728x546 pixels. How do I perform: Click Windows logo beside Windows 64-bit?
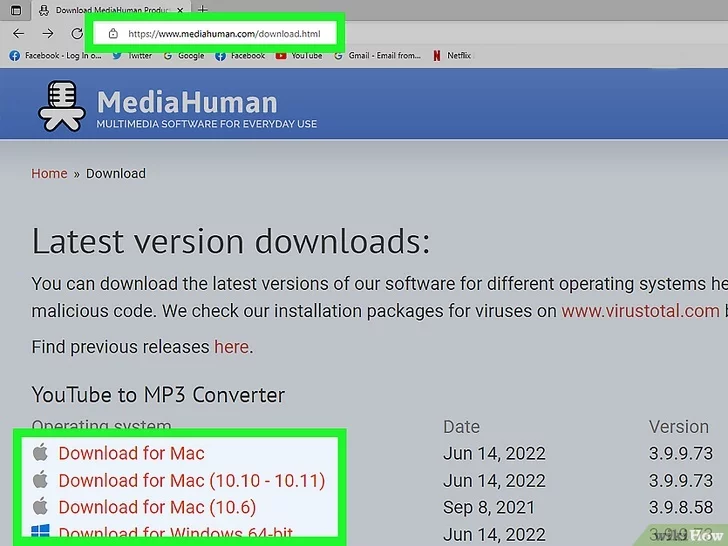[40, 531]
